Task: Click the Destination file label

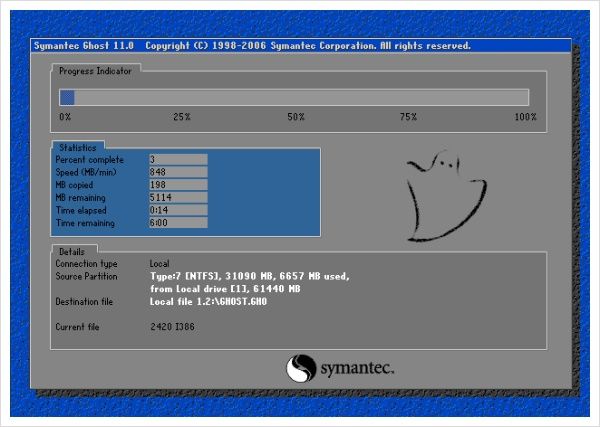Action: coord(84,302)
